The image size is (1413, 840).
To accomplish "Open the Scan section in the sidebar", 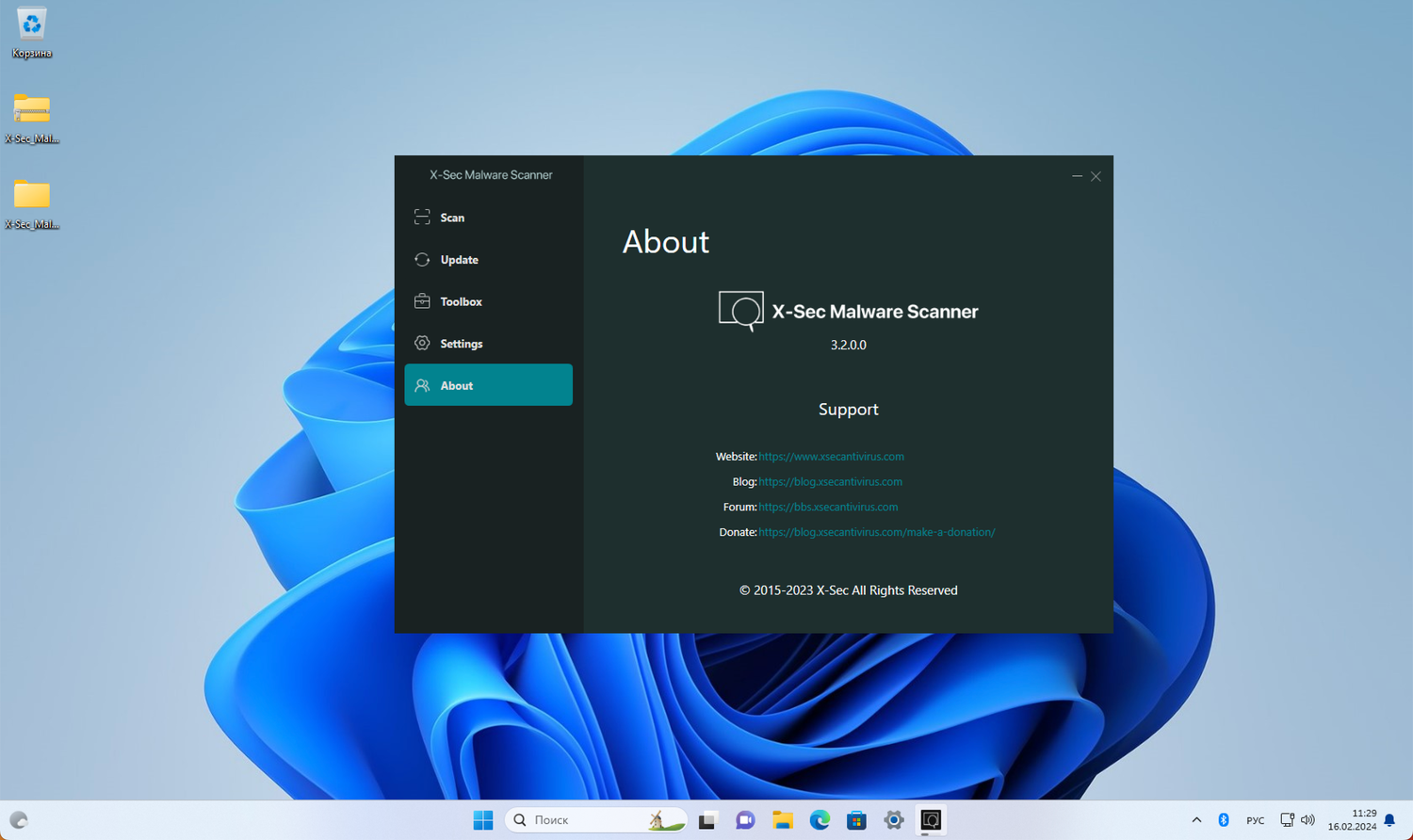I will 488,218.
